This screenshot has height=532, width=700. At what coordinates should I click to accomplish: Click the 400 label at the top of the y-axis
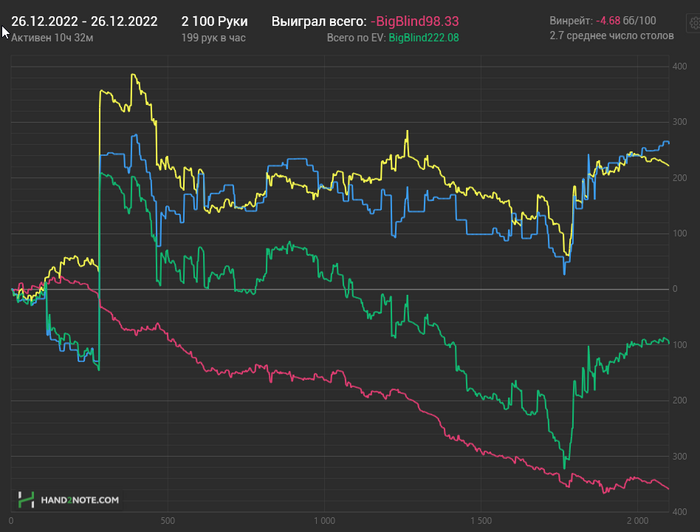click(679, 66)
